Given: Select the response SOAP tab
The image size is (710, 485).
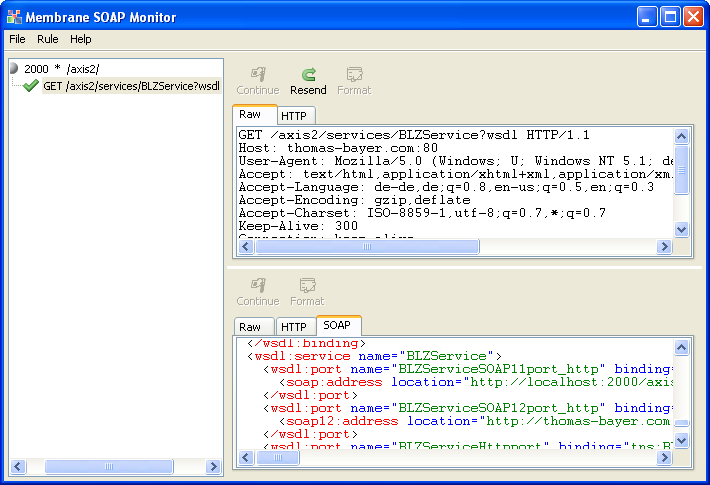Looking at the screenshot, I should (x=337, y=325).
